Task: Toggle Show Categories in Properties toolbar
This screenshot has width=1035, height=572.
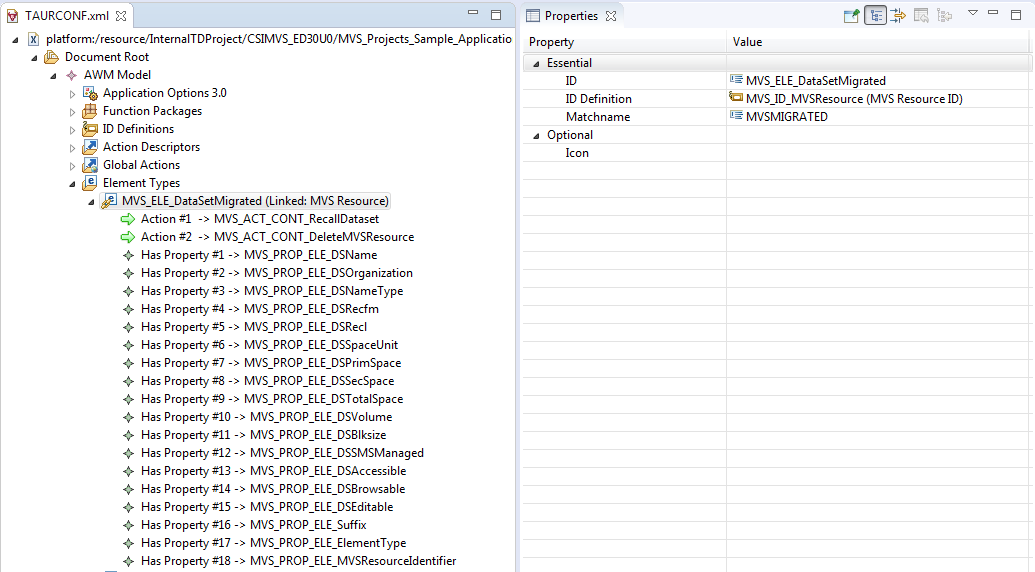Action: point(875,15)
